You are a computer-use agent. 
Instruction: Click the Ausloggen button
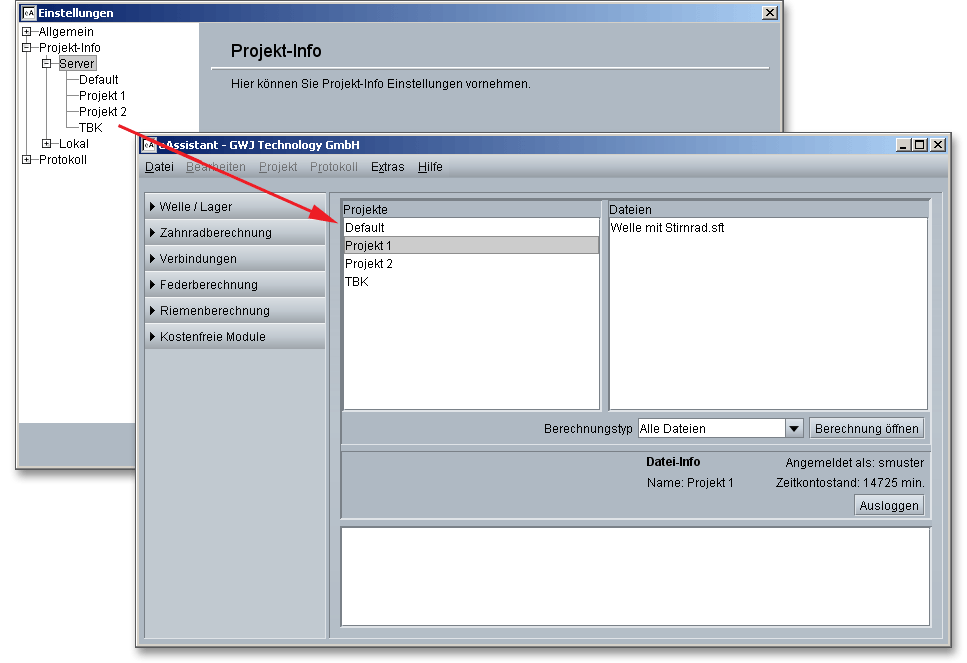click(x=889, y=506)
